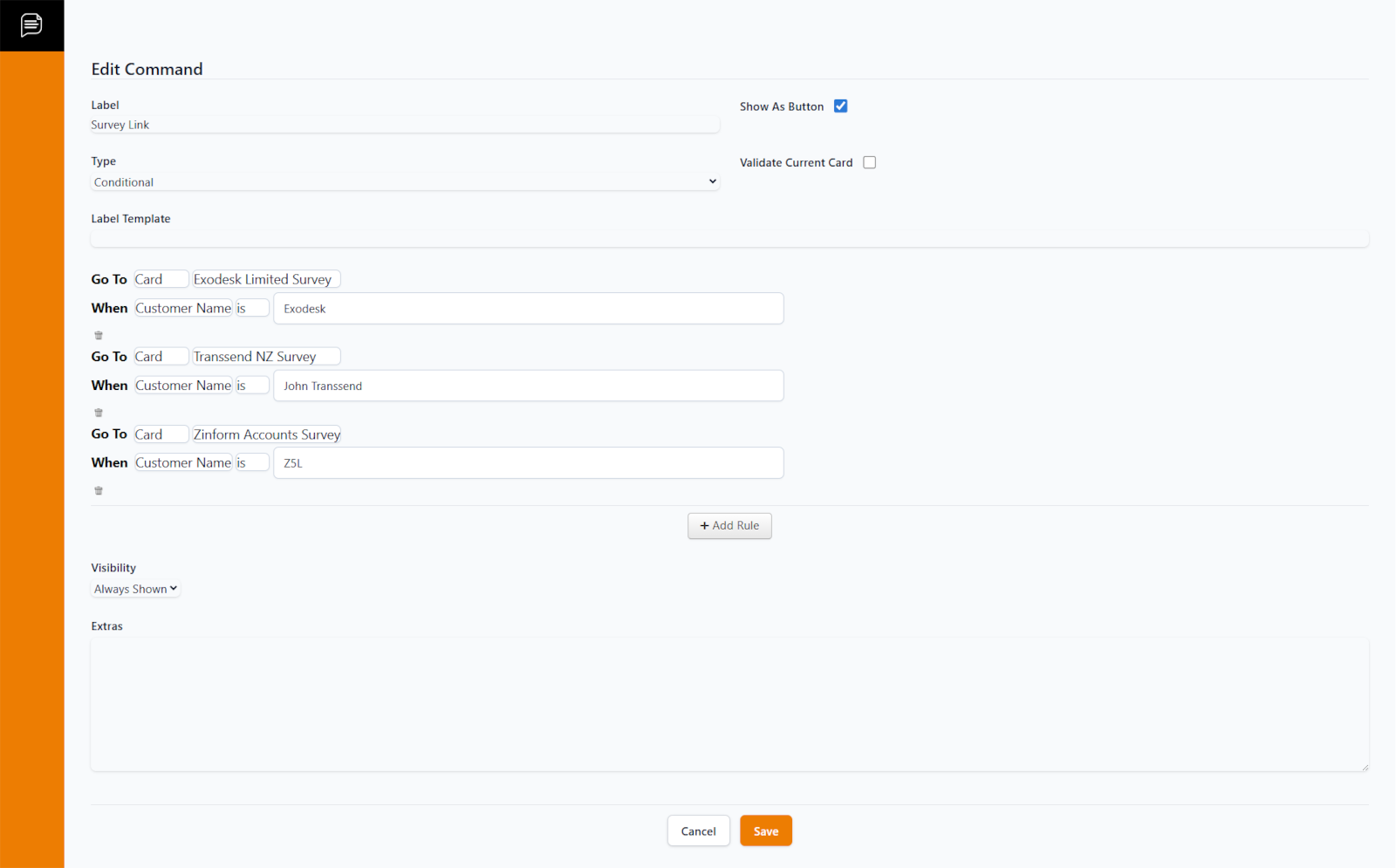This screenshot has width=1396, height=868.
Task: Expand the Visibility Always Shown dropdown
Action: pyautogui.click(x=135, y=589)
